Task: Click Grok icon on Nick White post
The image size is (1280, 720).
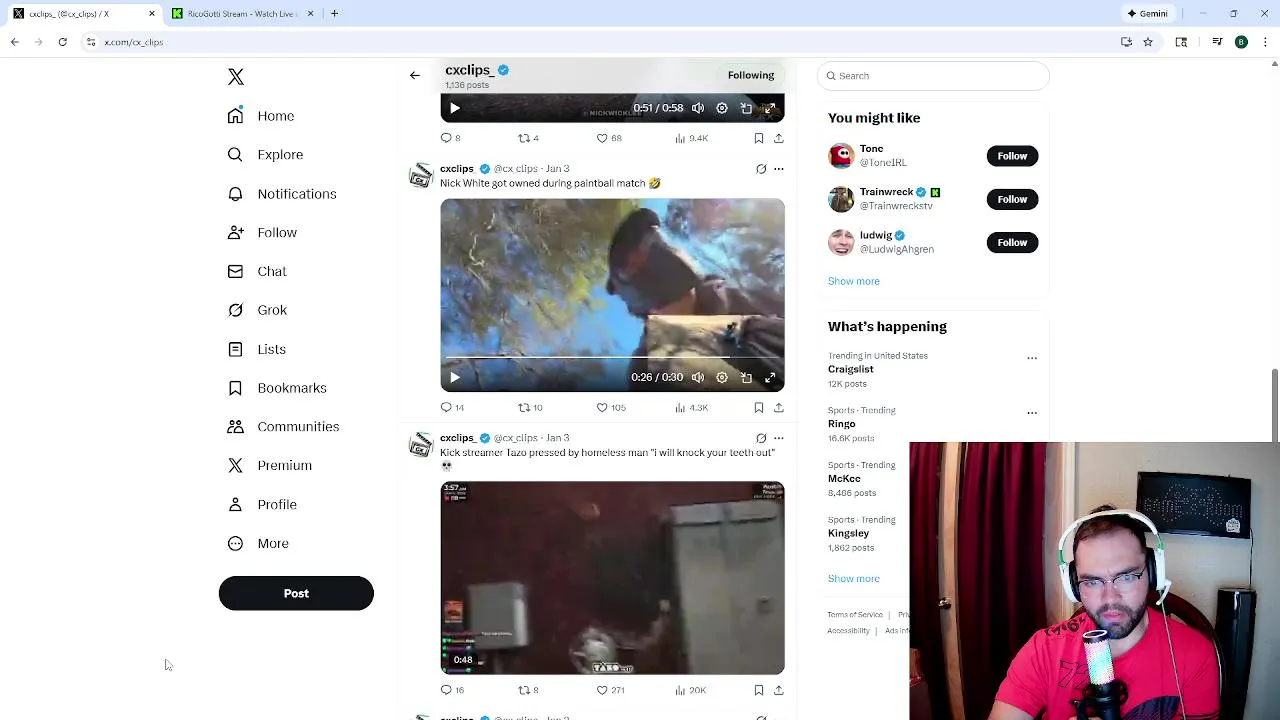Action: coord(761,169)
